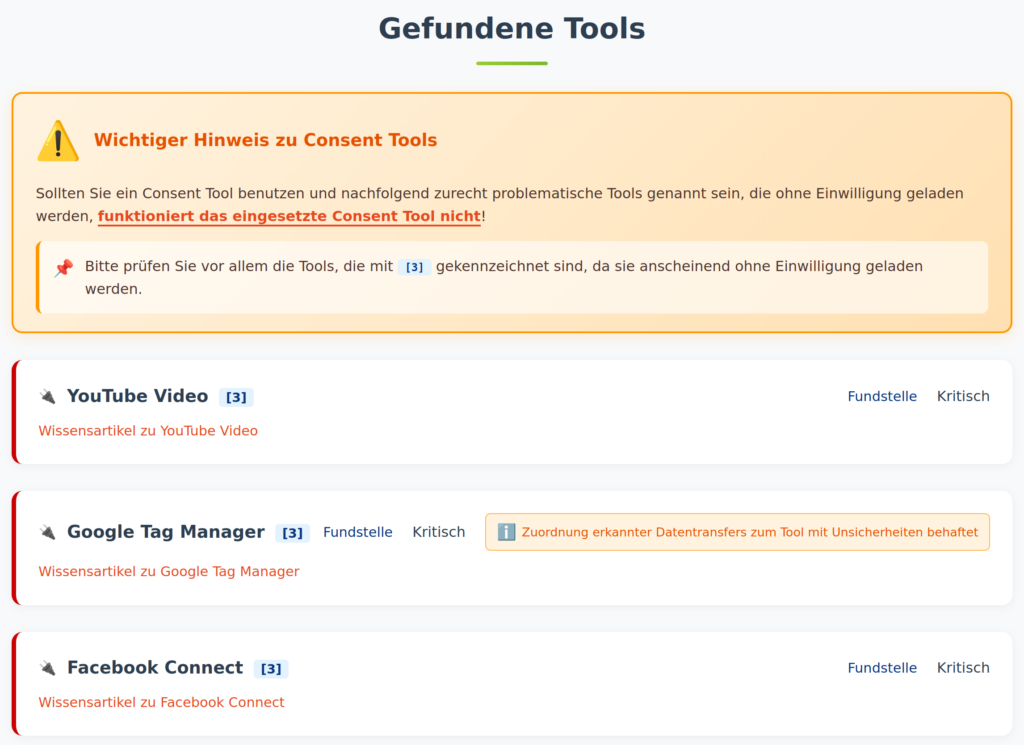1024x745 pixels.
Task: Click the 'Gefundene Tools' page title
Action: point(512,29)
